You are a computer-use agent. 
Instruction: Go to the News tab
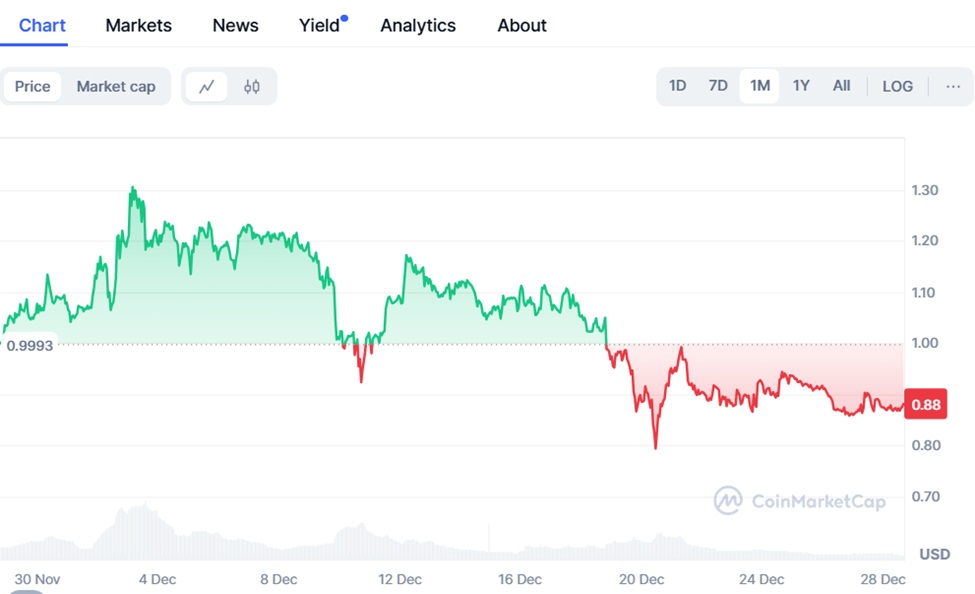(x=235, y=25)
